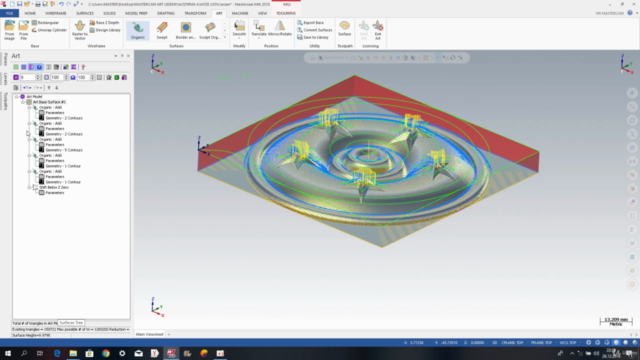
Task: Open the Surface toolpath tool
Action: (344, 29)
